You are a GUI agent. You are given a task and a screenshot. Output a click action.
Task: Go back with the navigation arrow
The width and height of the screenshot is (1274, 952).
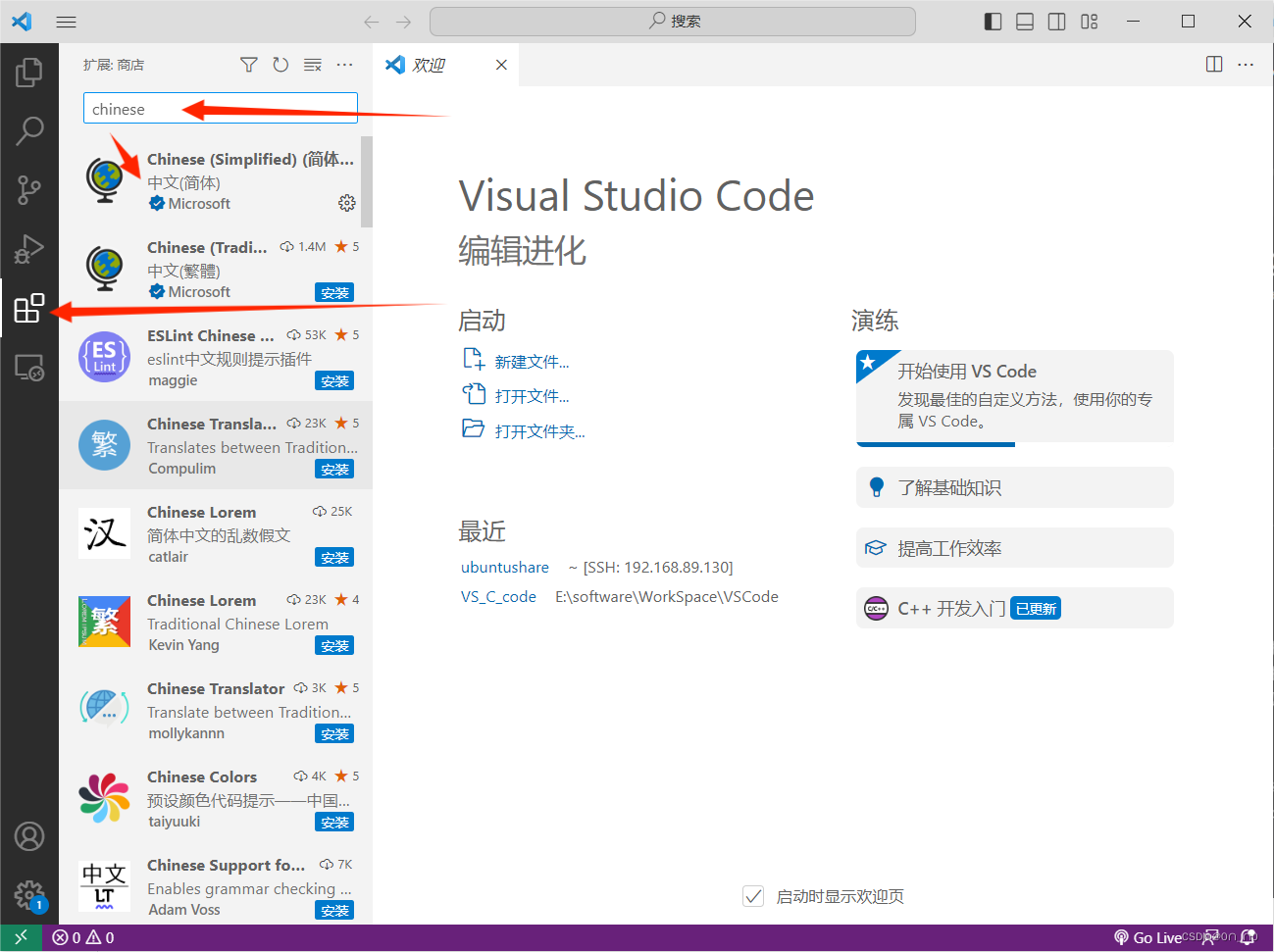(371, 22)
